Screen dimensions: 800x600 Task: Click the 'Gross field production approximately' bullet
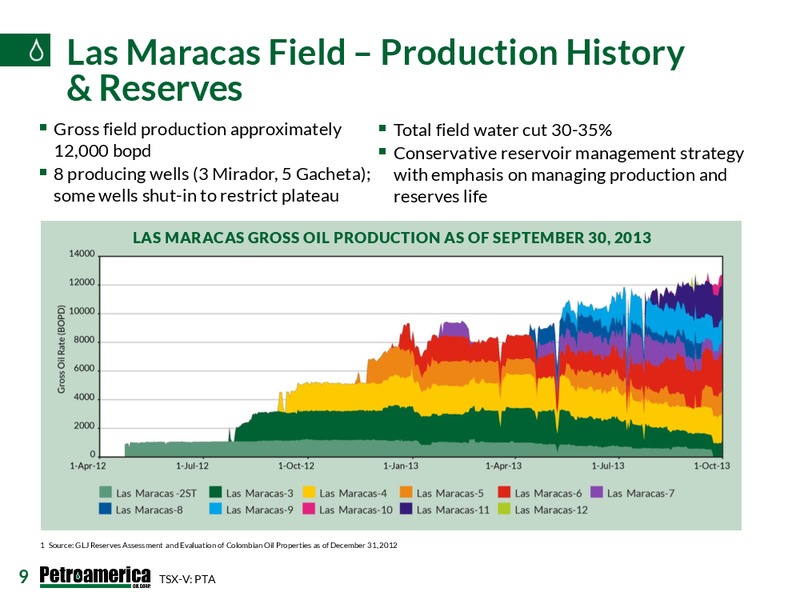point(197,140)
